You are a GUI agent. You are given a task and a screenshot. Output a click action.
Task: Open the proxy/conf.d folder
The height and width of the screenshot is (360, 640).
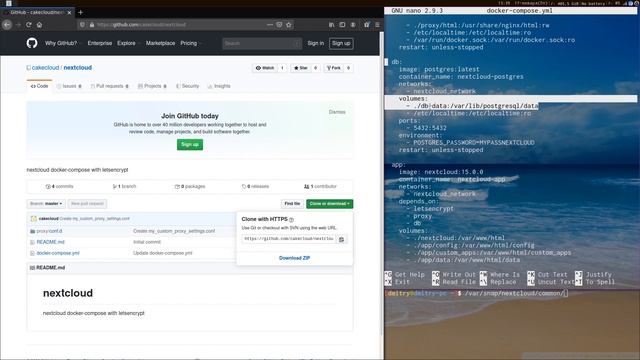coord(49,231)
